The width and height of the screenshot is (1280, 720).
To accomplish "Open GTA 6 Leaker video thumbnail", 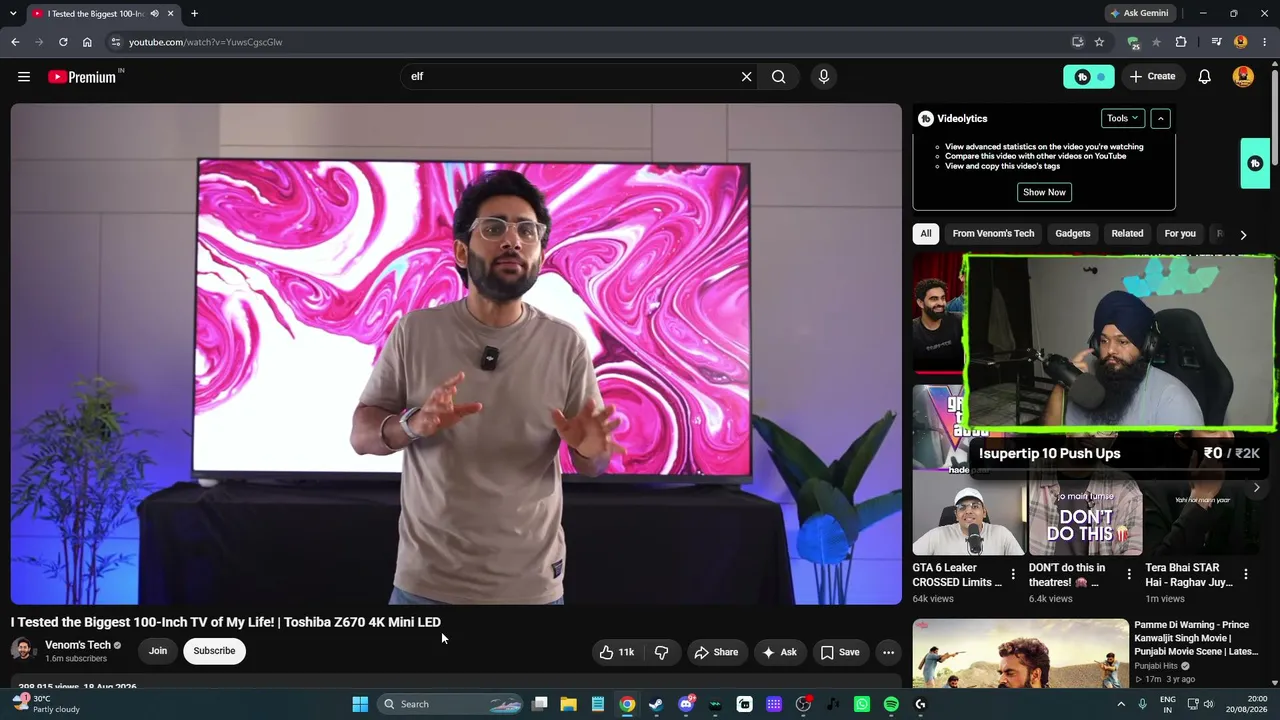I will click(x=968, y=516).
